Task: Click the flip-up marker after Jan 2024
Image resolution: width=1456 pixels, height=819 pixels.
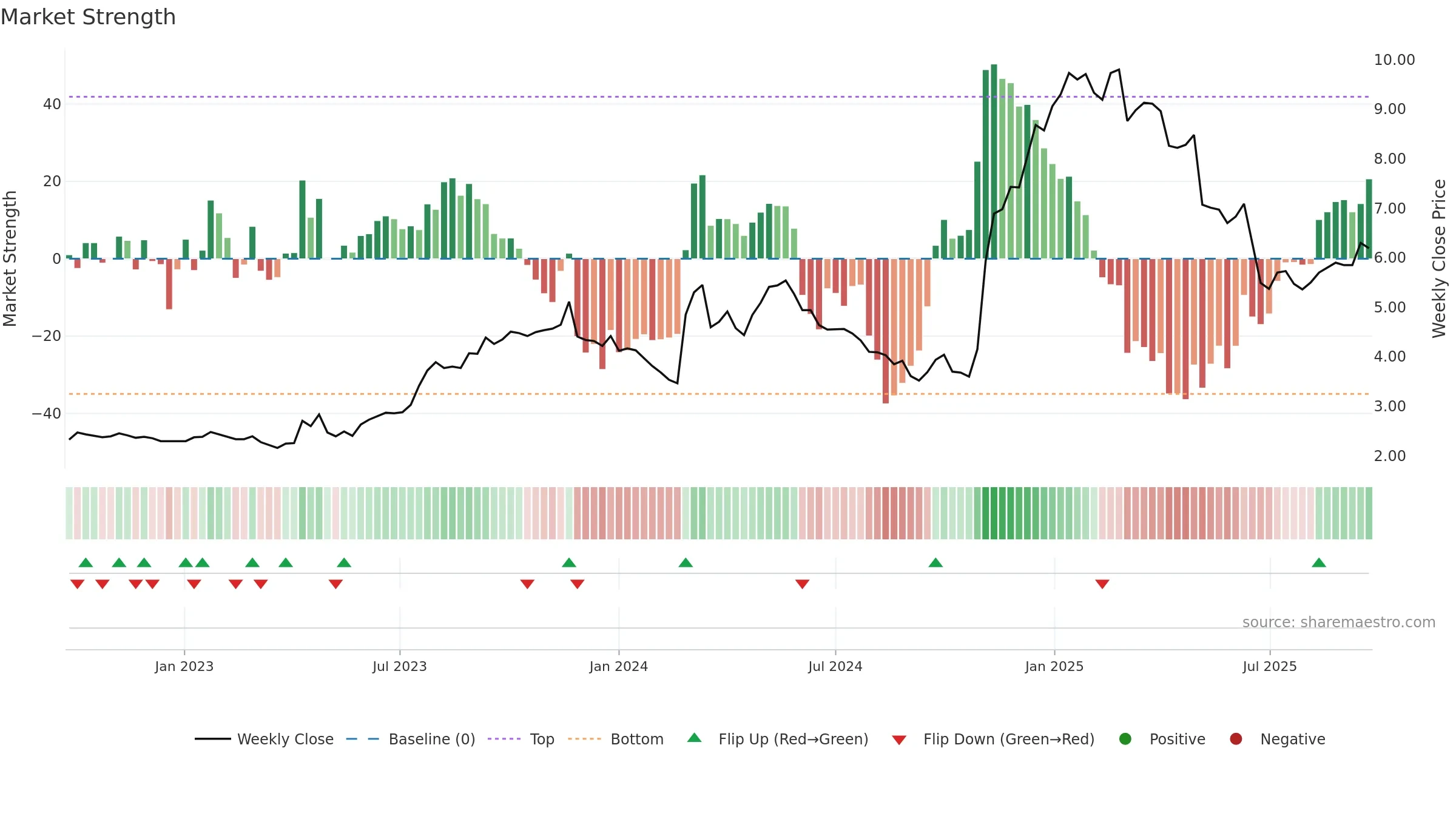Action: pyautogui.click(x=686, y=562)
